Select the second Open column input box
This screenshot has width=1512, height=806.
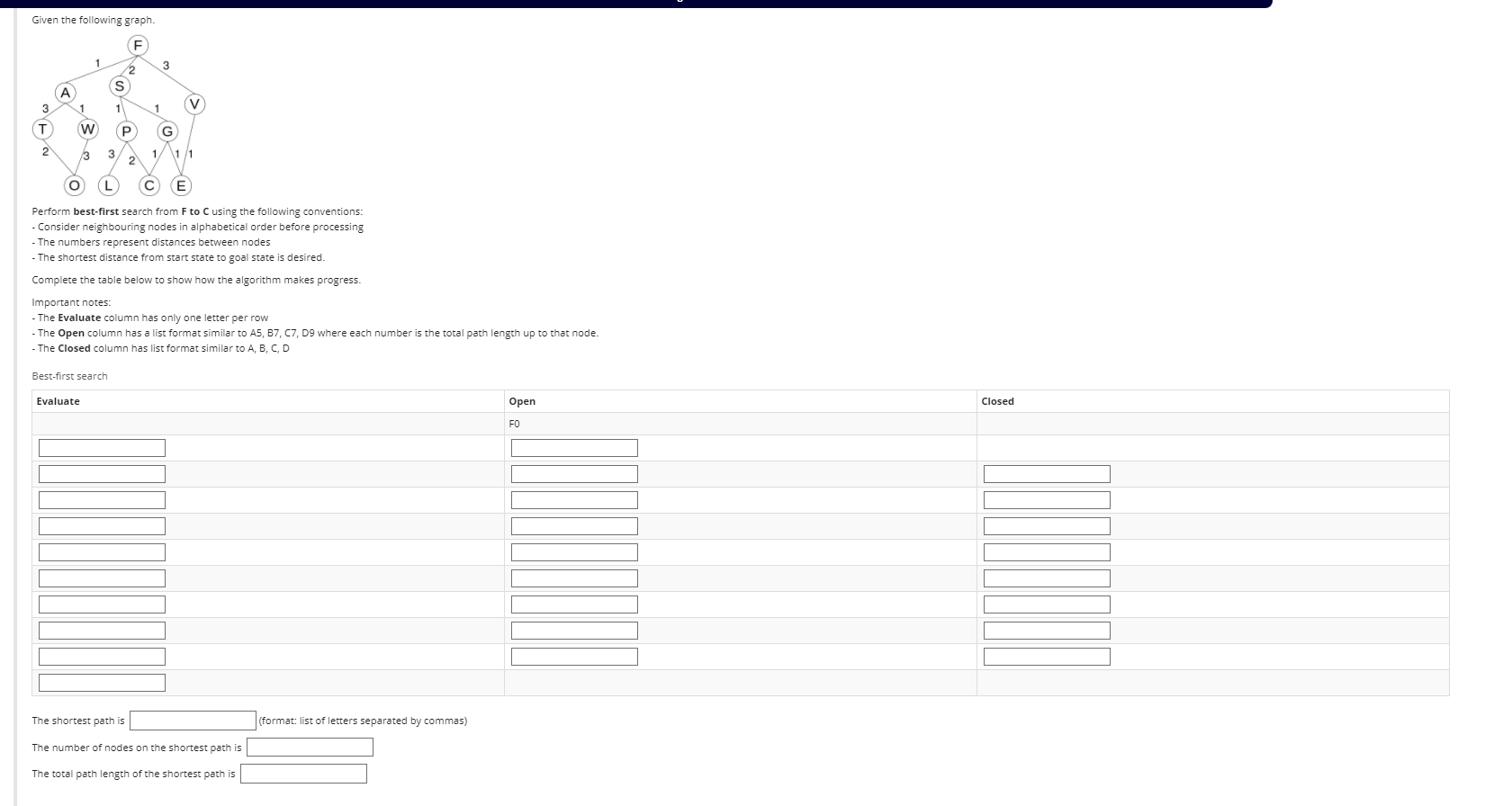[574, 474]
